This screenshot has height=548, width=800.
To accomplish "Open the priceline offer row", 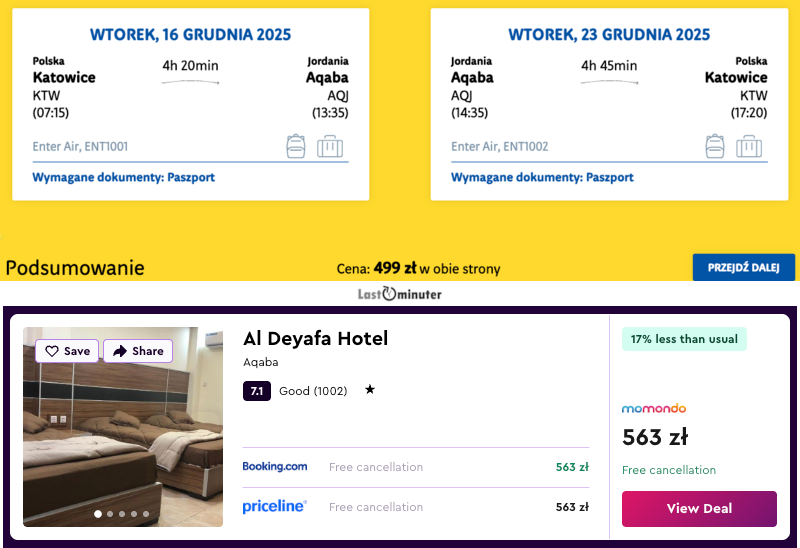I will [415, 507].
